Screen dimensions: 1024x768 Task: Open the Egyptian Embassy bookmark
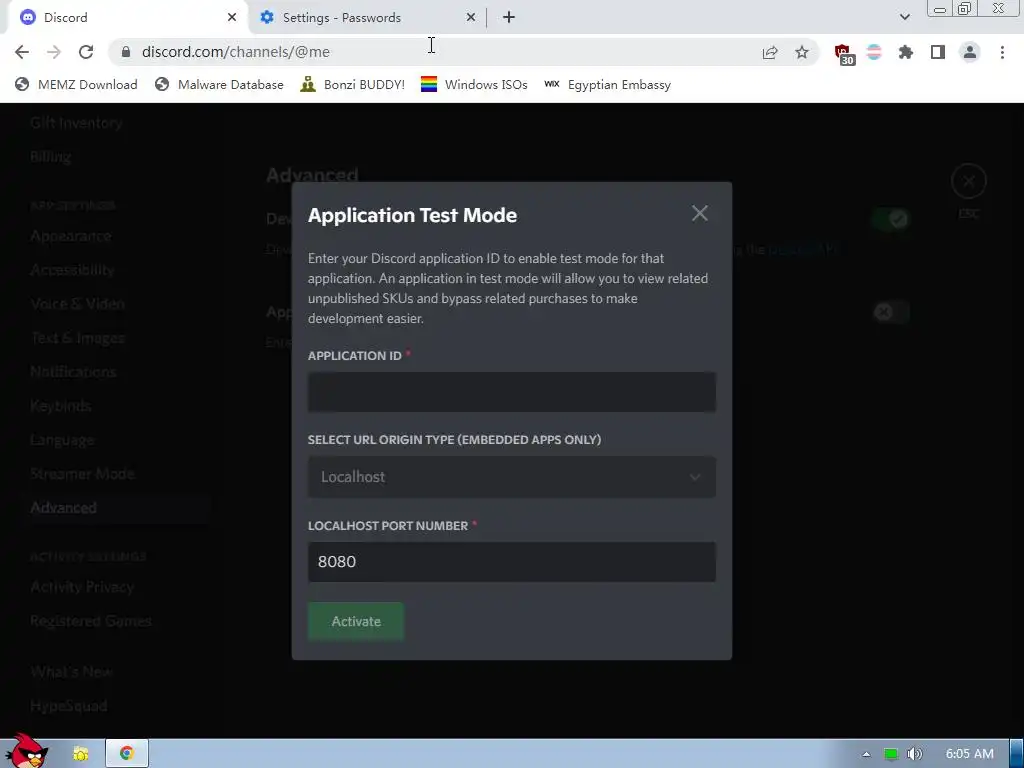tap(607, 84)
